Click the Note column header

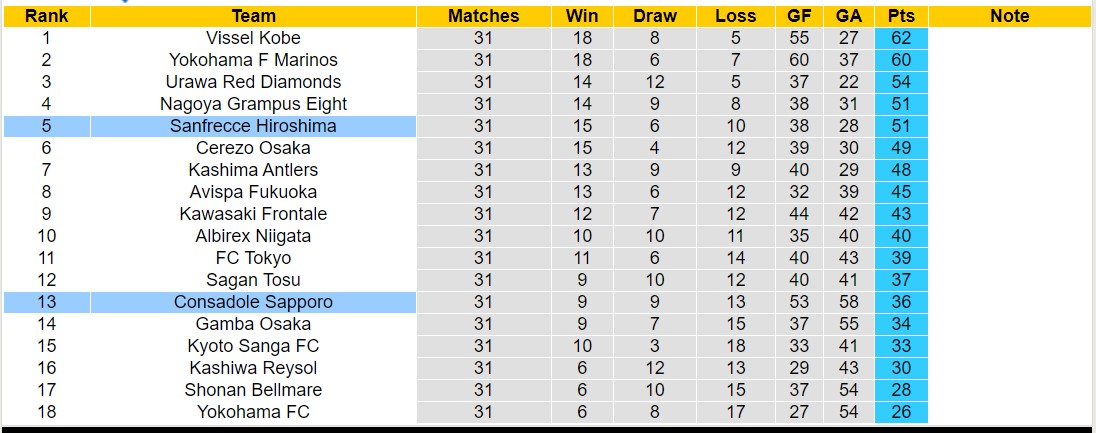click(1009, 16)
